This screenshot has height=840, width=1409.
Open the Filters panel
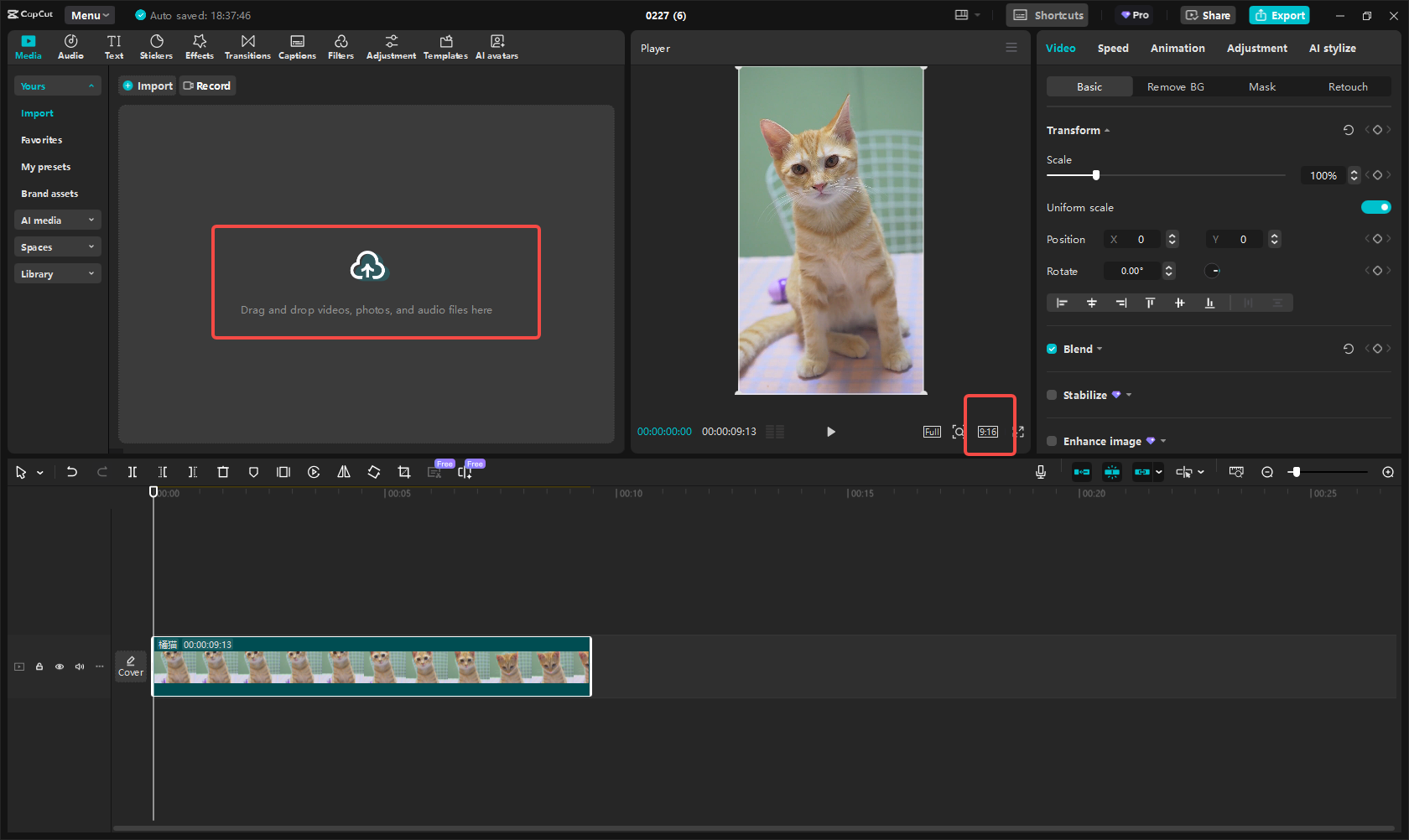click(x=341, y=46)
